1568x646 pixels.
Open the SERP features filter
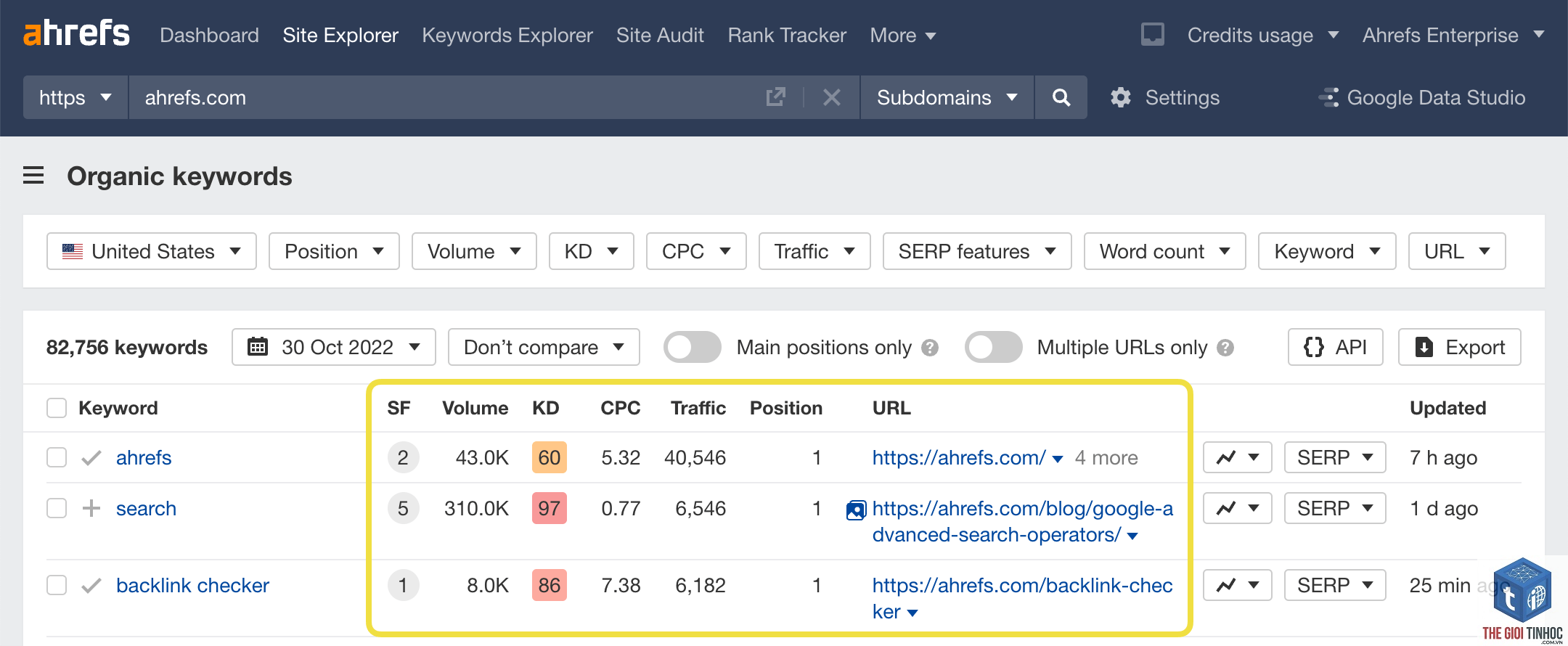click(977, 251)
